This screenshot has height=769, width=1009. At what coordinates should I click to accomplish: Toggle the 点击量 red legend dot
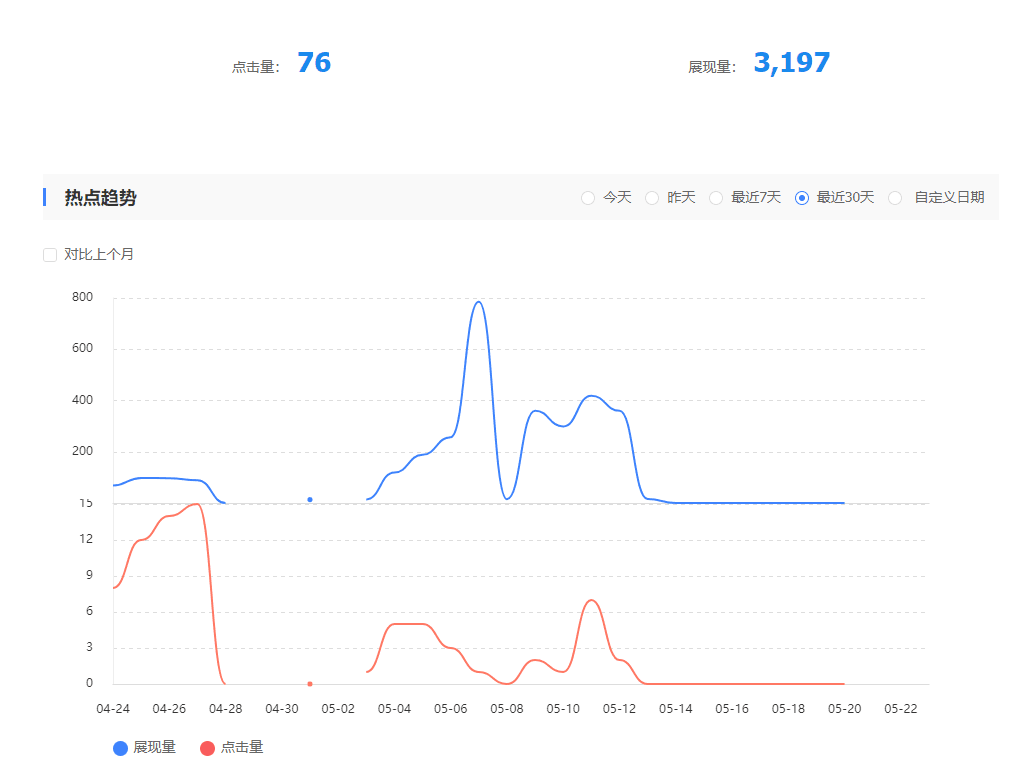[207, 748]
